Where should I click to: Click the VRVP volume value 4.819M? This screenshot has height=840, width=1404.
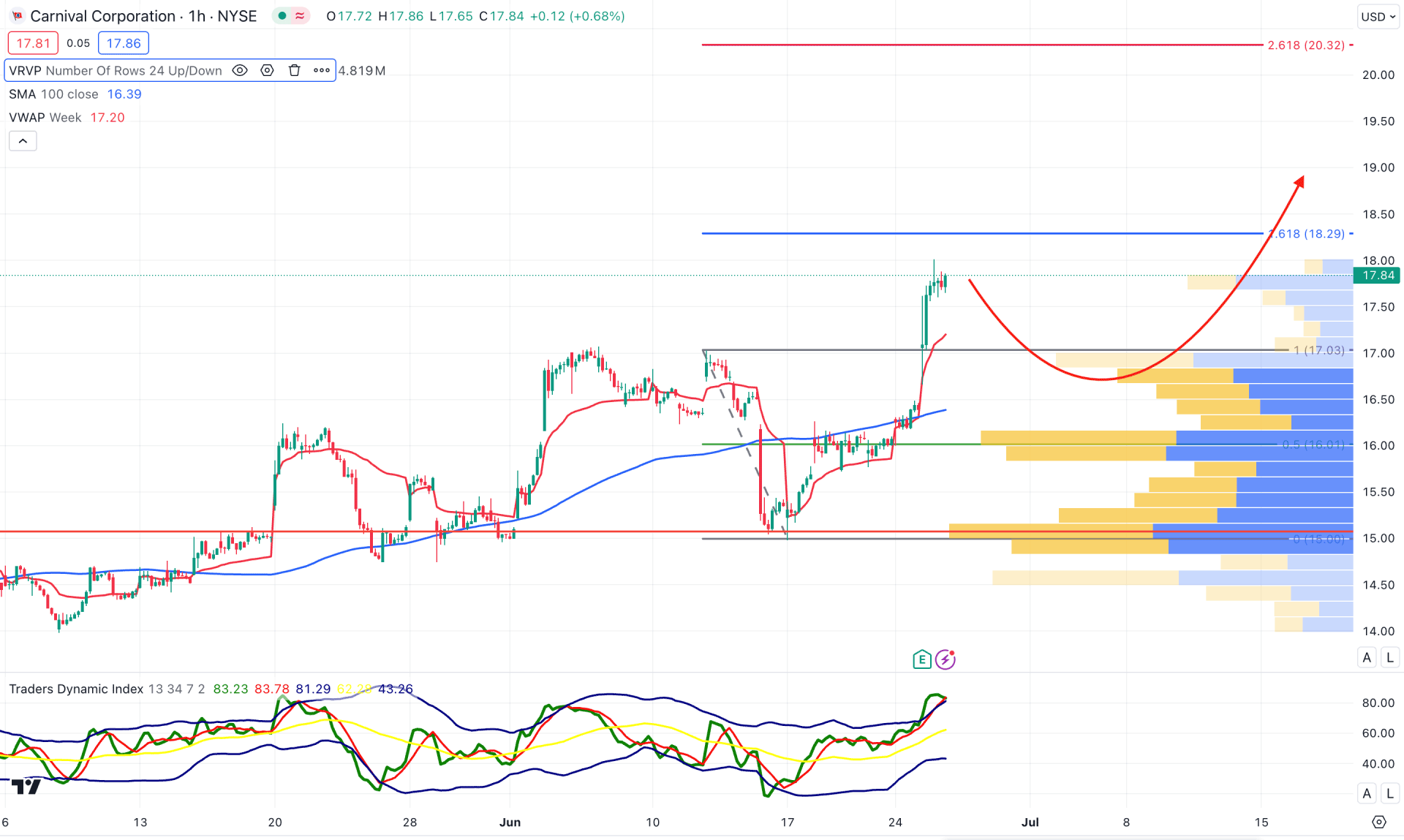point(362,71)
